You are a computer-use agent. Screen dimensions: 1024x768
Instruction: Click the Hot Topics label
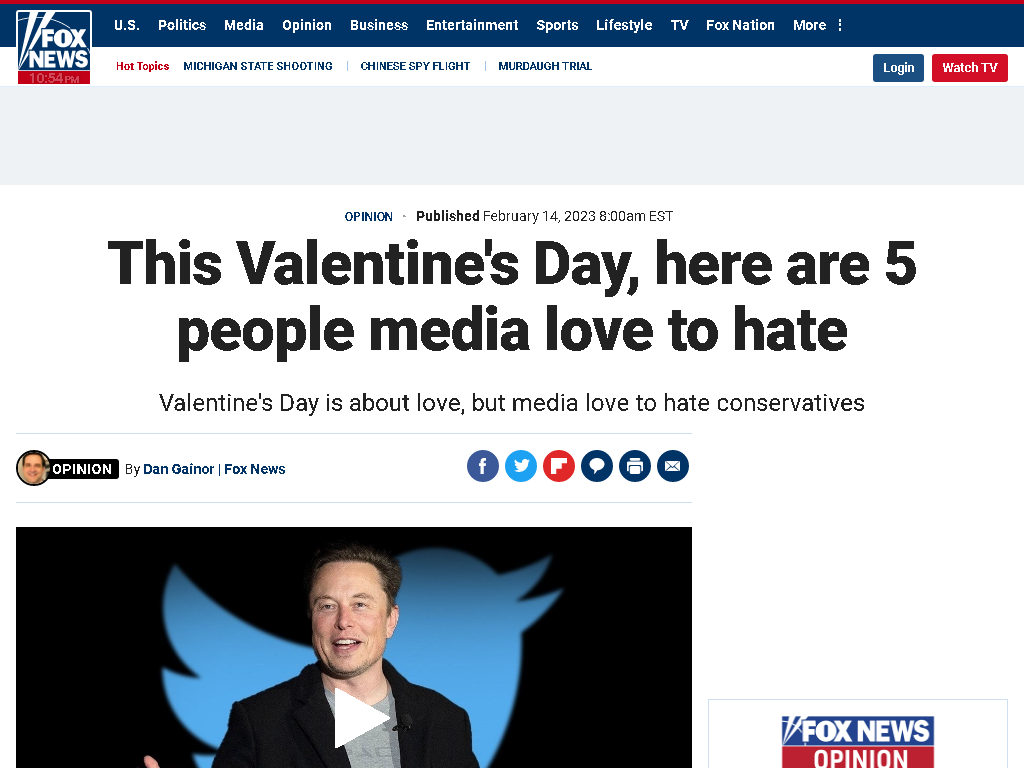[142, 66]
